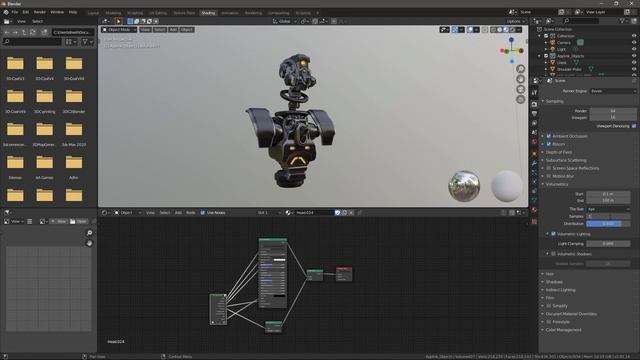Click the Light Clamping value field
This screenshot has width=640, height=360.
point(608,244)
